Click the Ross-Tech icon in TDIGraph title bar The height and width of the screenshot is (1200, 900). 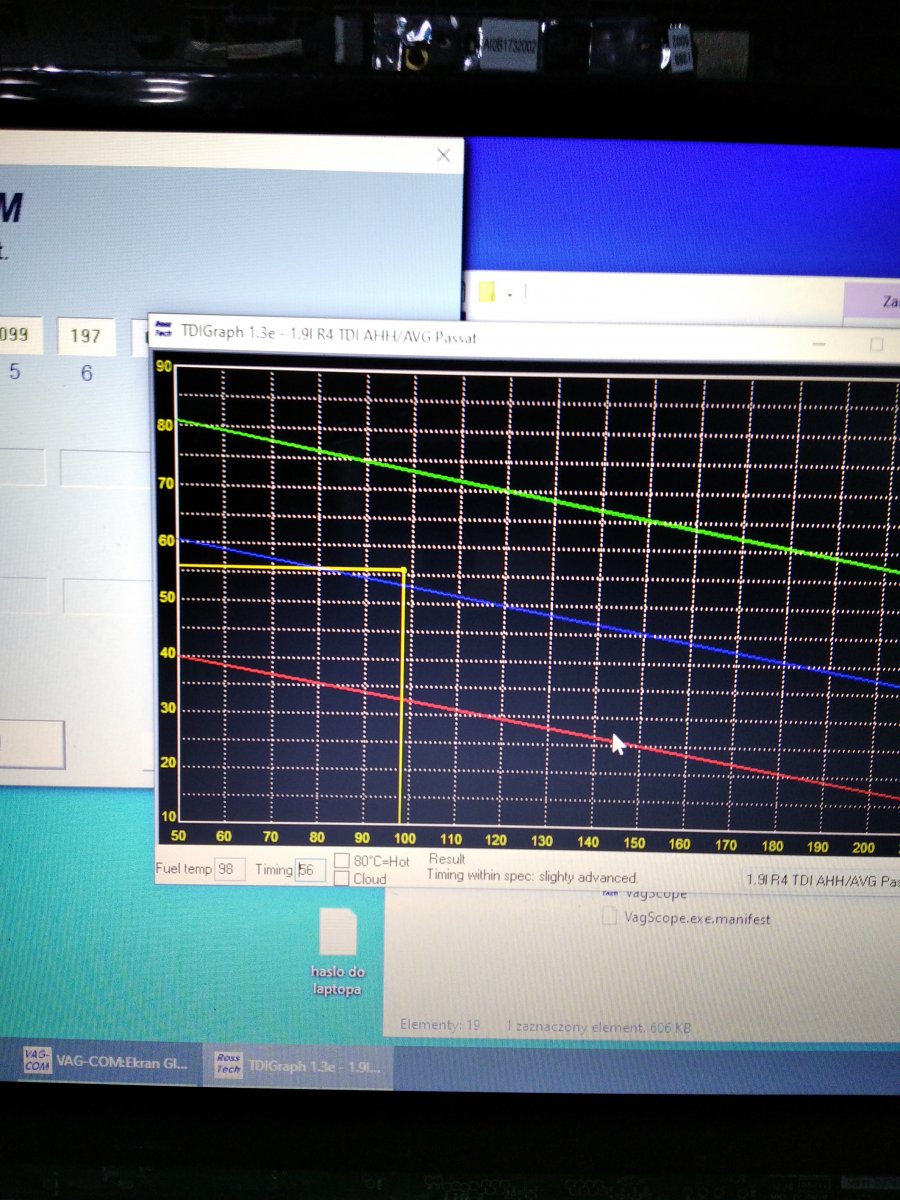(166, 330)
